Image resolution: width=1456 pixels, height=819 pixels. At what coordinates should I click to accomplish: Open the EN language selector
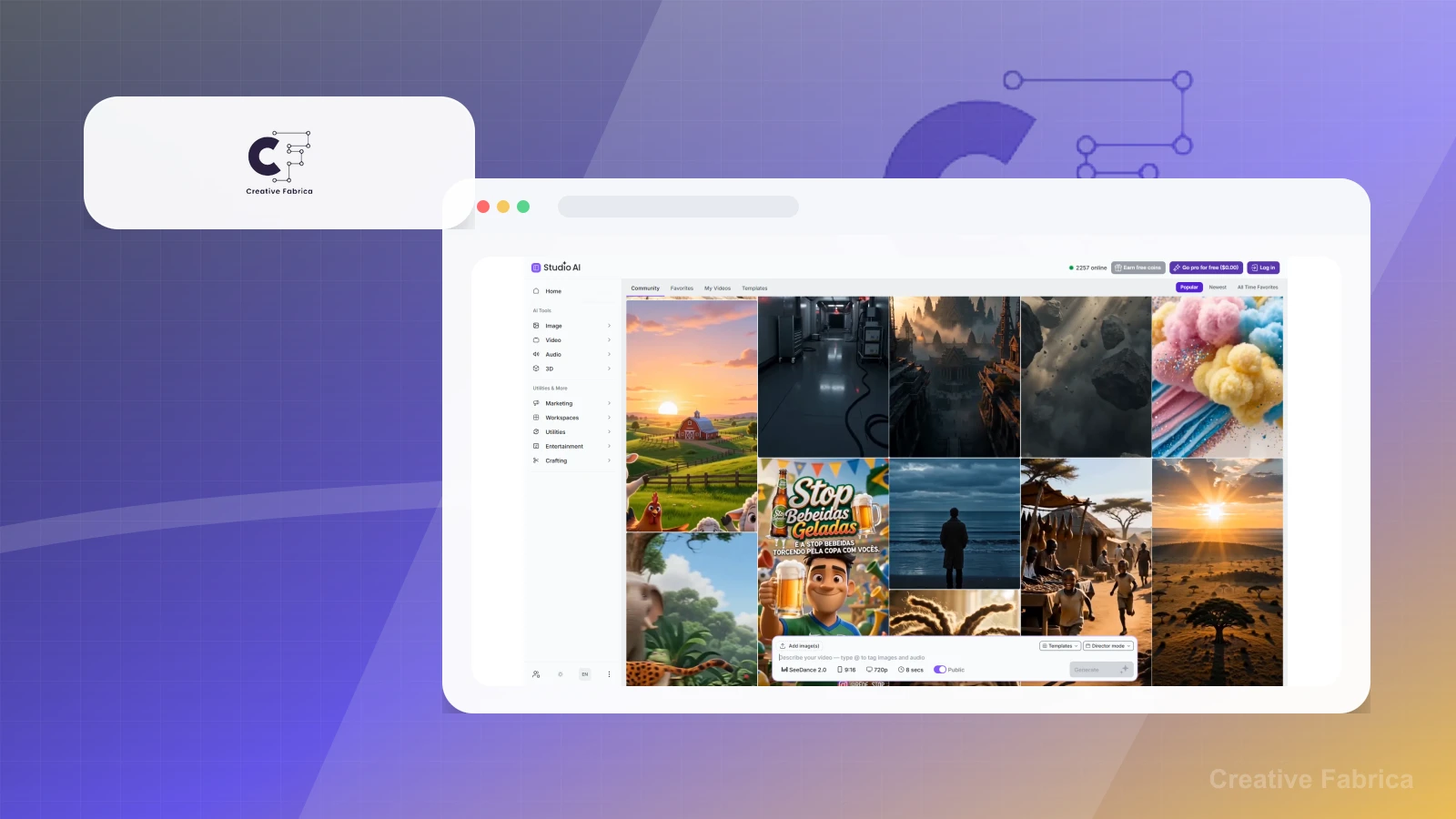[585, 674]
